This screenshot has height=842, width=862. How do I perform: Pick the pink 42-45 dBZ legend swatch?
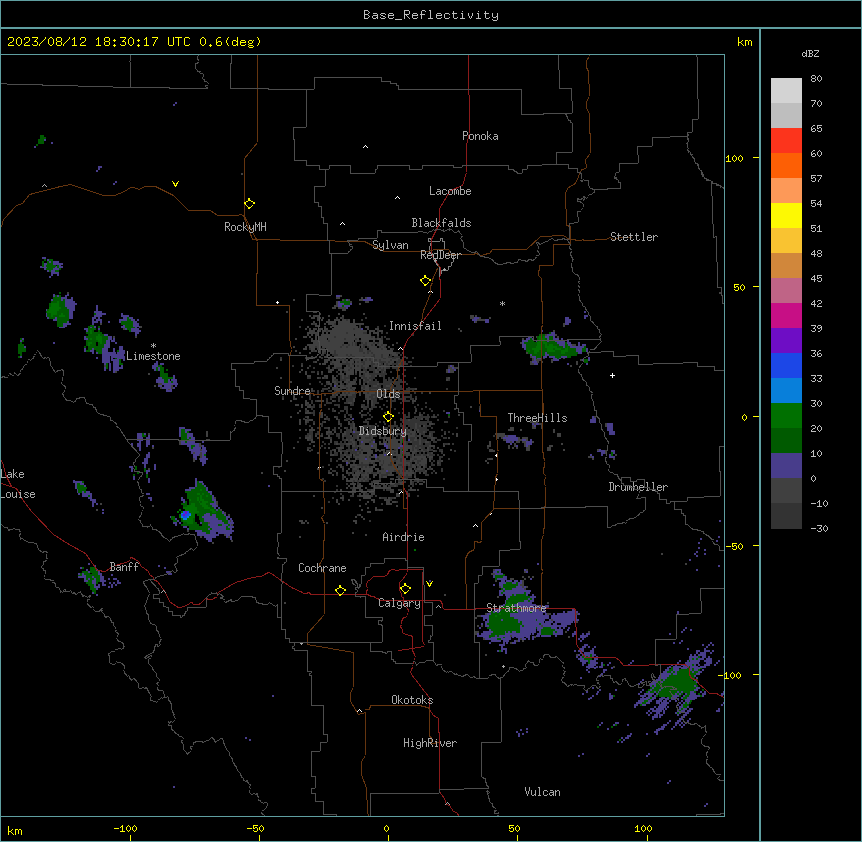click(x=786, y=291)
